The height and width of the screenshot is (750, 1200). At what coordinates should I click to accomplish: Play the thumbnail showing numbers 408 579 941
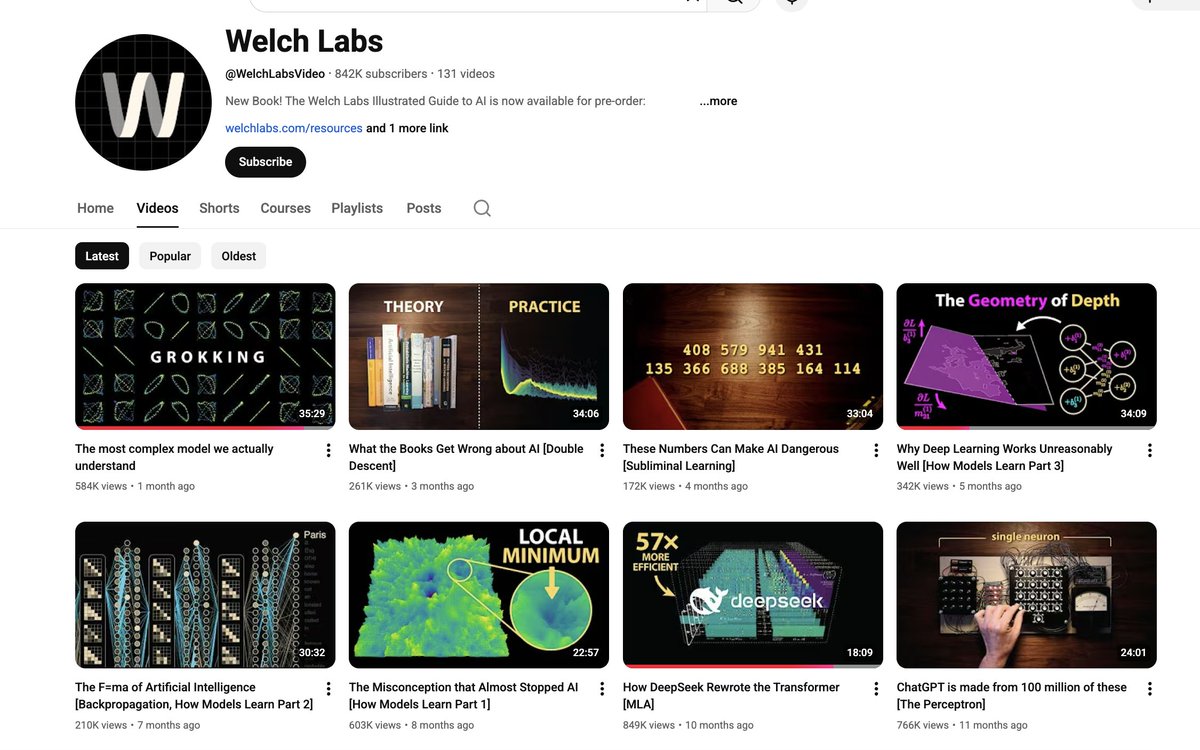point(753,356)
